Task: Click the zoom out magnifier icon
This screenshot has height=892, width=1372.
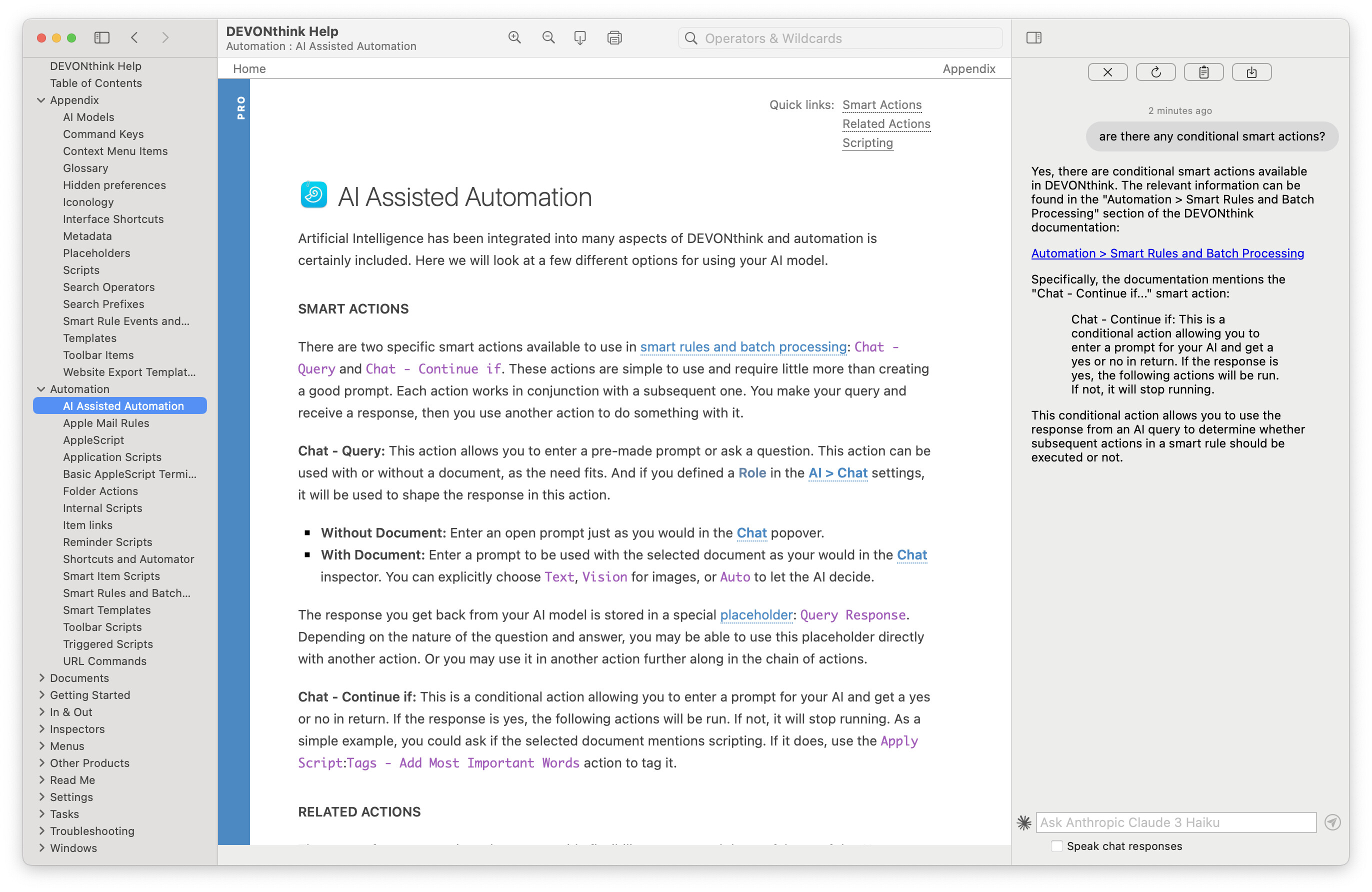Action: coord(548,38)
